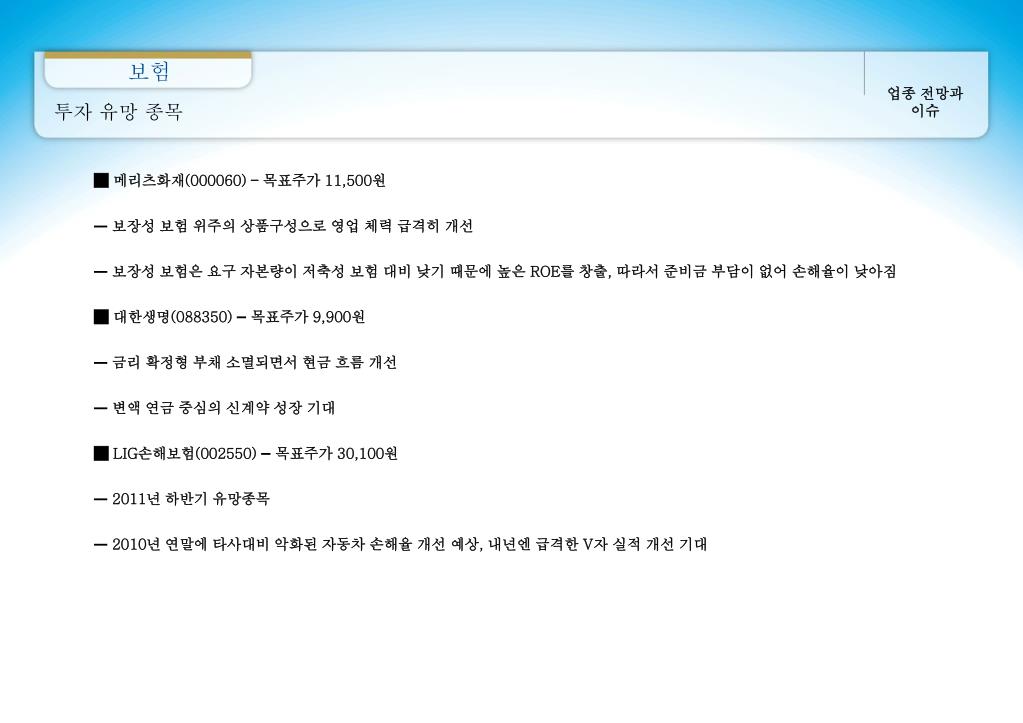Select the 메리츠화재(000060) 목표주가 11,500원 line
1023x723 pixels.
point(239,180)
